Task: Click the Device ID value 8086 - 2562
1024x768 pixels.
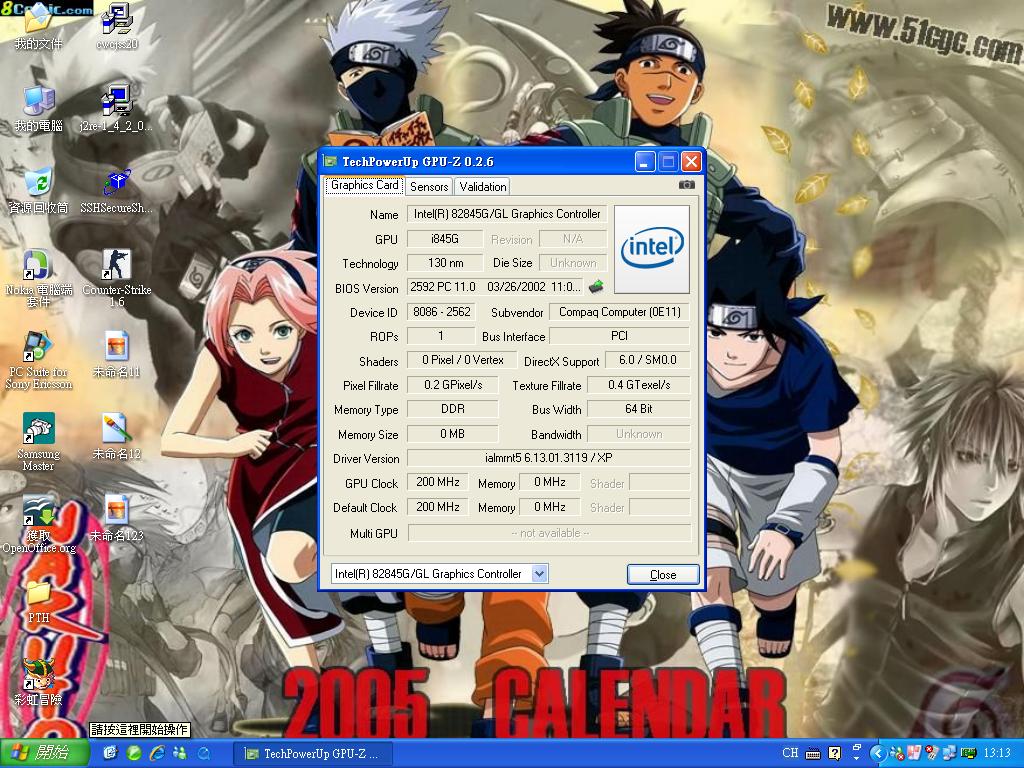Action: pyautogui.click(x=441, y=312)
